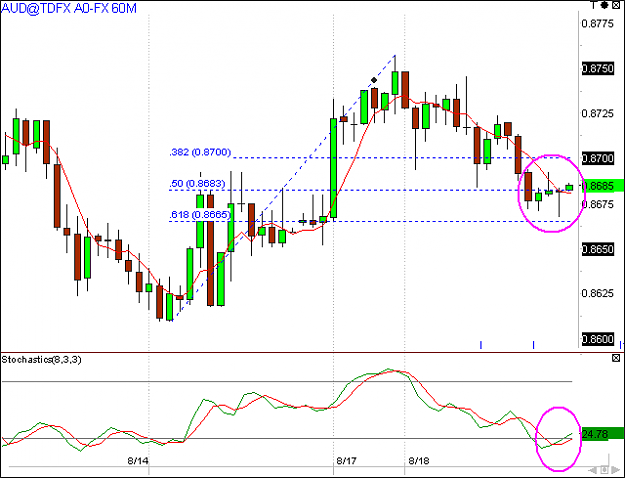
Task: Click the 8/18 date label
Action: (x=419, y=461)
